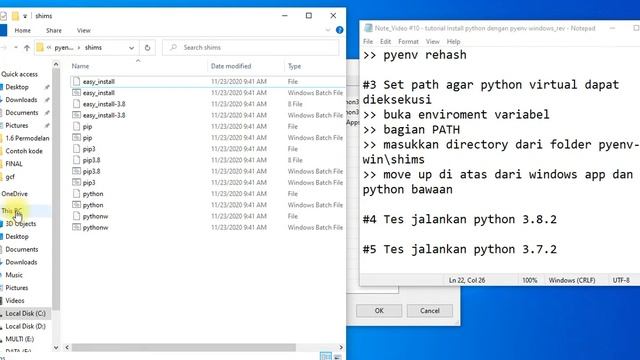Go up one folder level arrow
The image size is (640, 360).
pyautogui.click(x=27, y=48)
